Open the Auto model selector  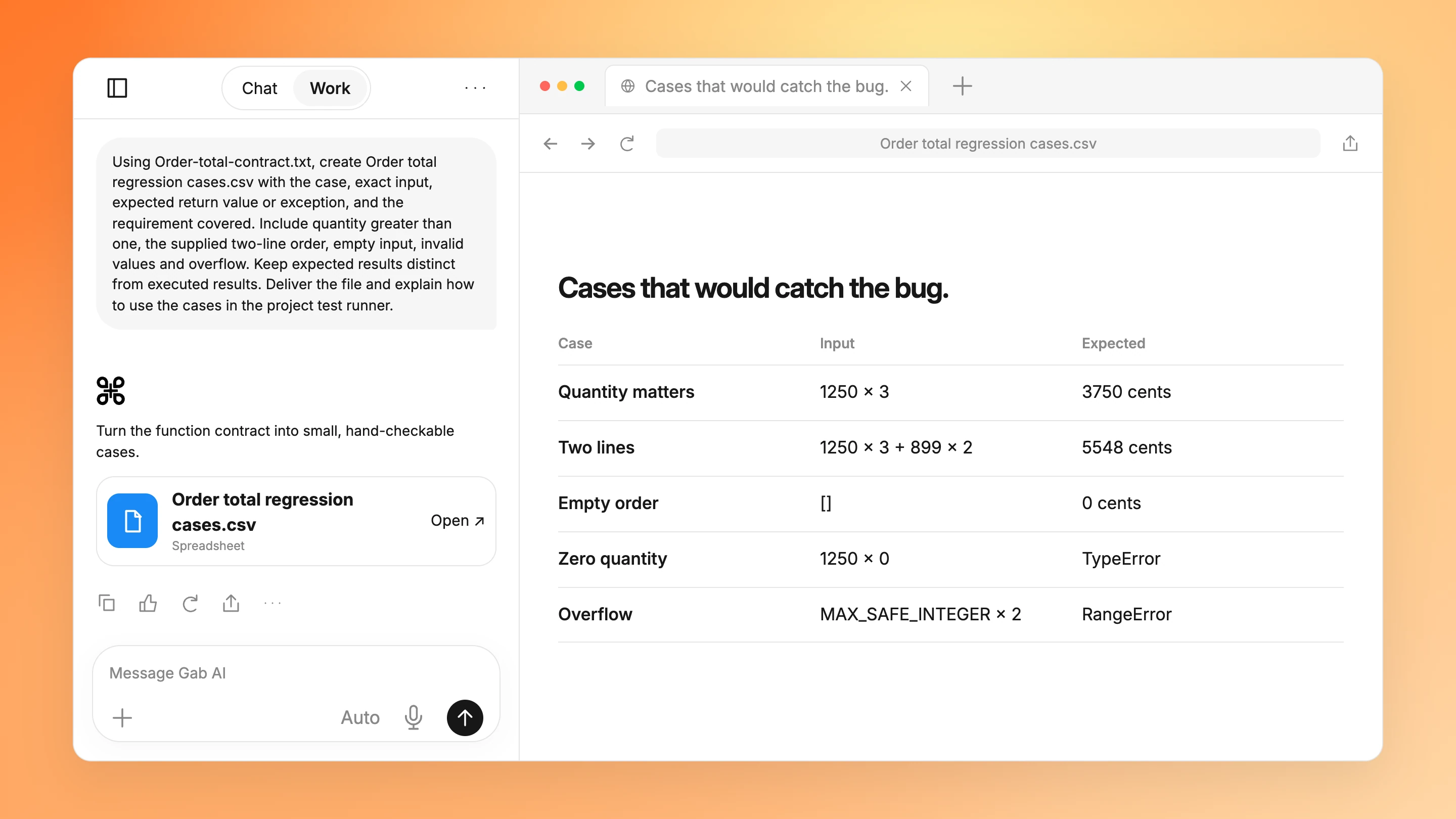(x=360, y=718)
